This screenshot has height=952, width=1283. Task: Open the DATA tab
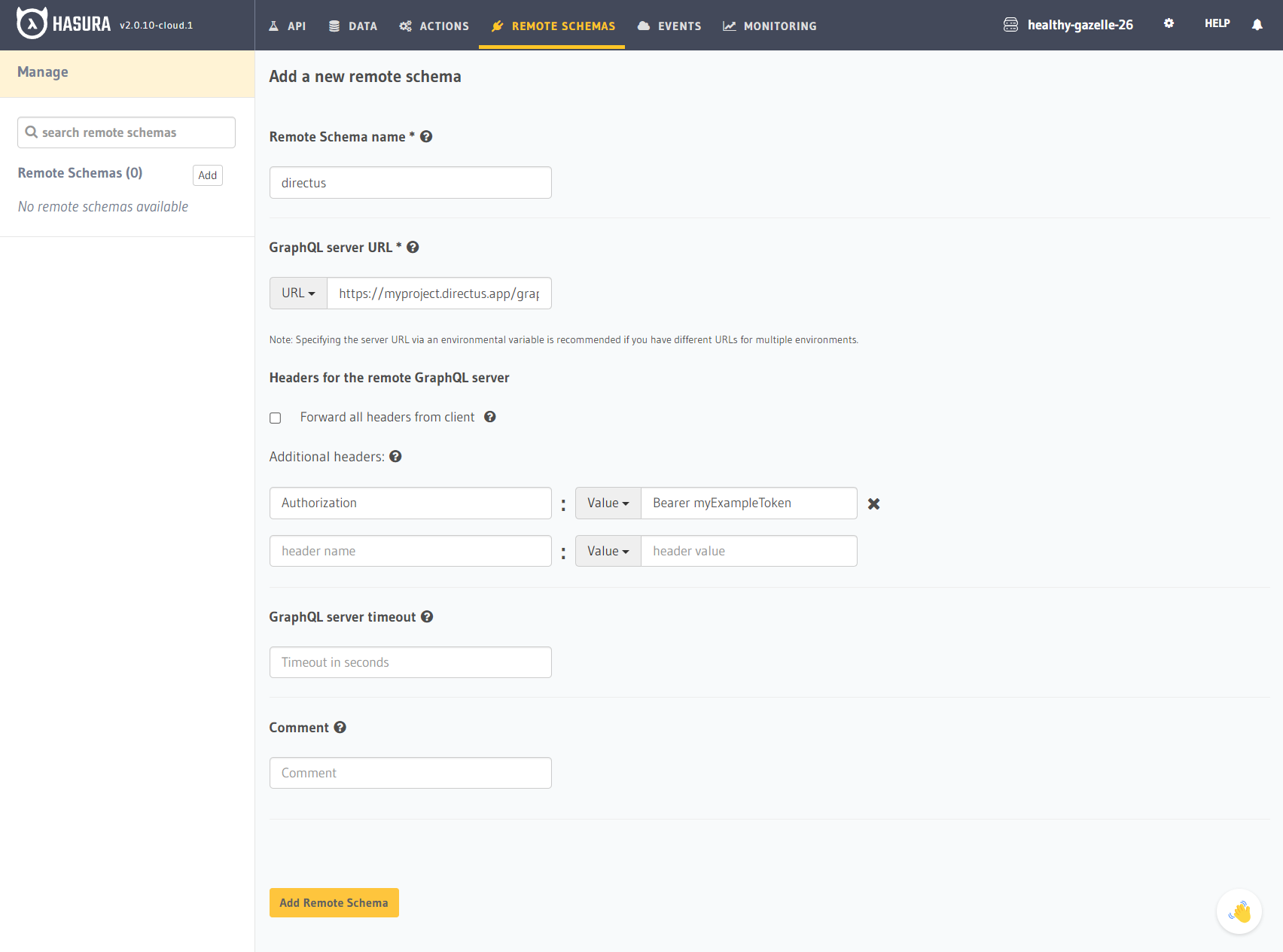(353, 26)
